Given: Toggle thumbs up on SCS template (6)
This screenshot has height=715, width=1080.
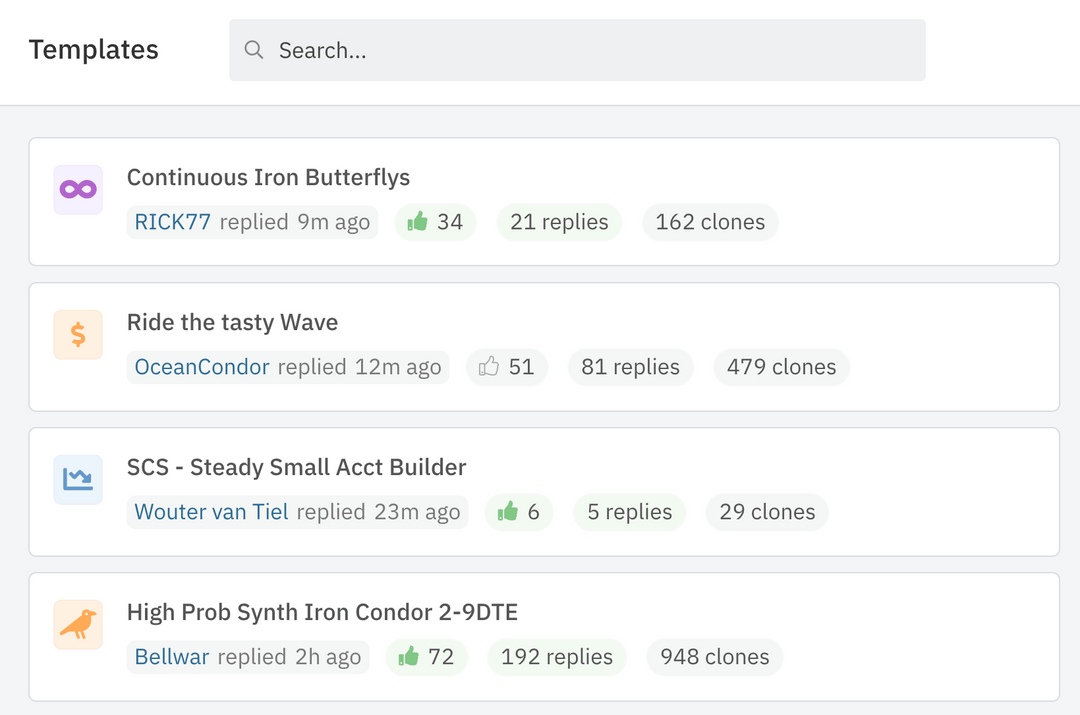Looking at the screenshot, I should (519, 512).
